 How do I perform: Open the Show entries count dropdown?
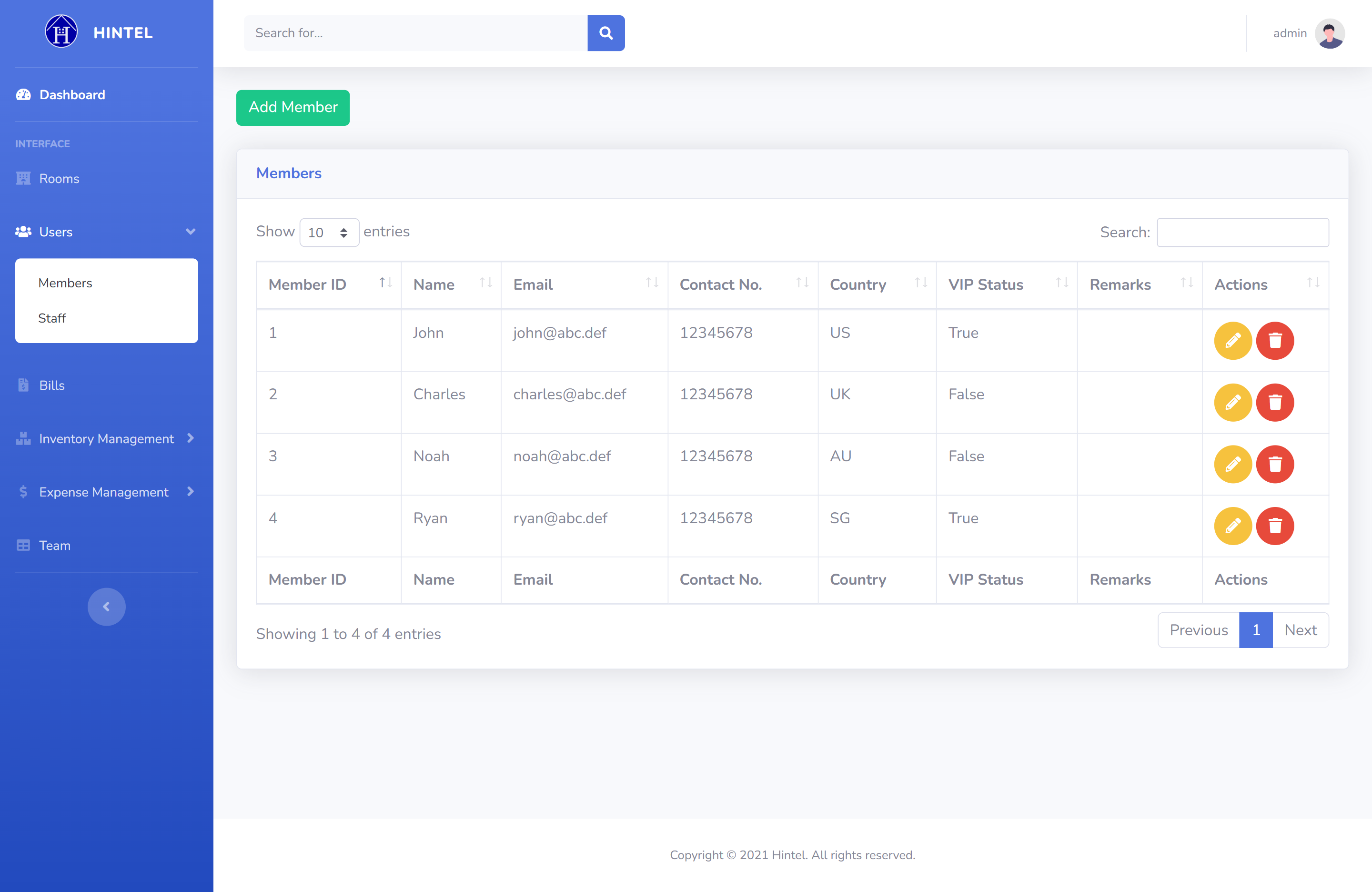[x=329, y=233]
